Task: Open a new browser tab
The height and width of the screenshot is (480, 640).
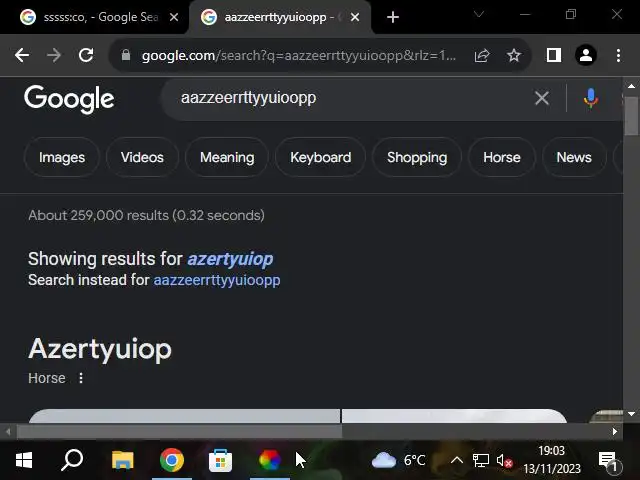Action: (393, 17)
